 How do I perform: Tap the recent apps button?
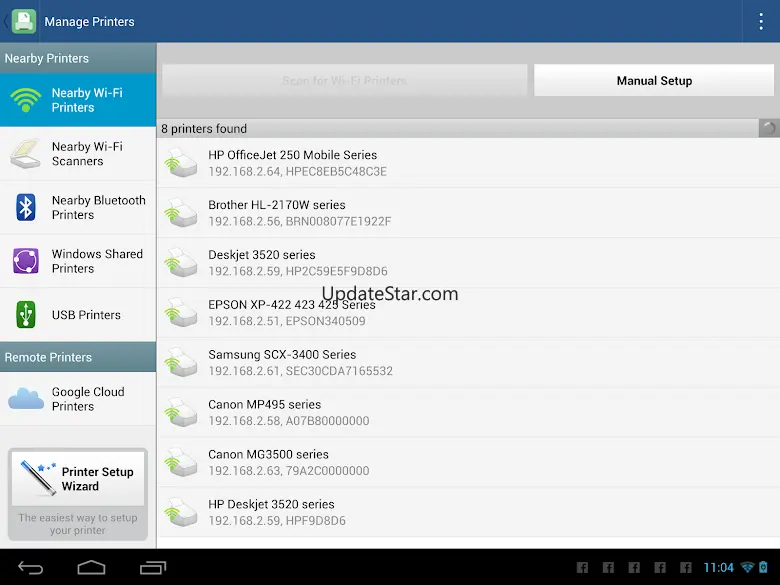pyautogui.click(x=153, y=568)
